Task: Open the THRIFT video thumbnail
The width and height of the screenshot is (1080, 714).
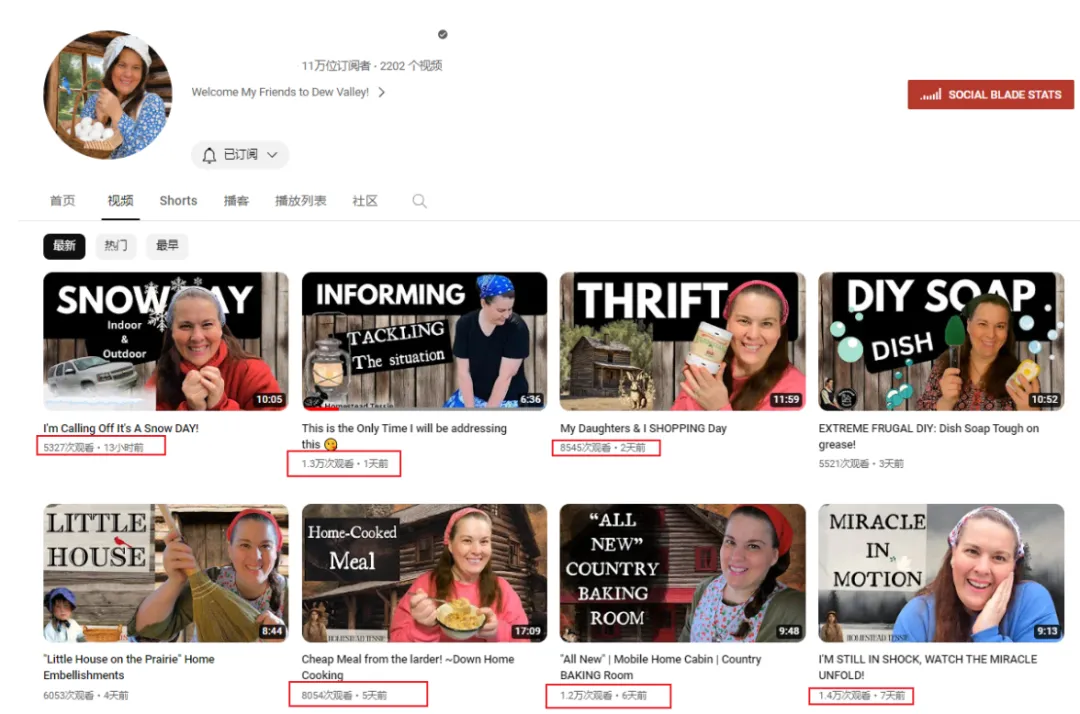Action: 683,342
